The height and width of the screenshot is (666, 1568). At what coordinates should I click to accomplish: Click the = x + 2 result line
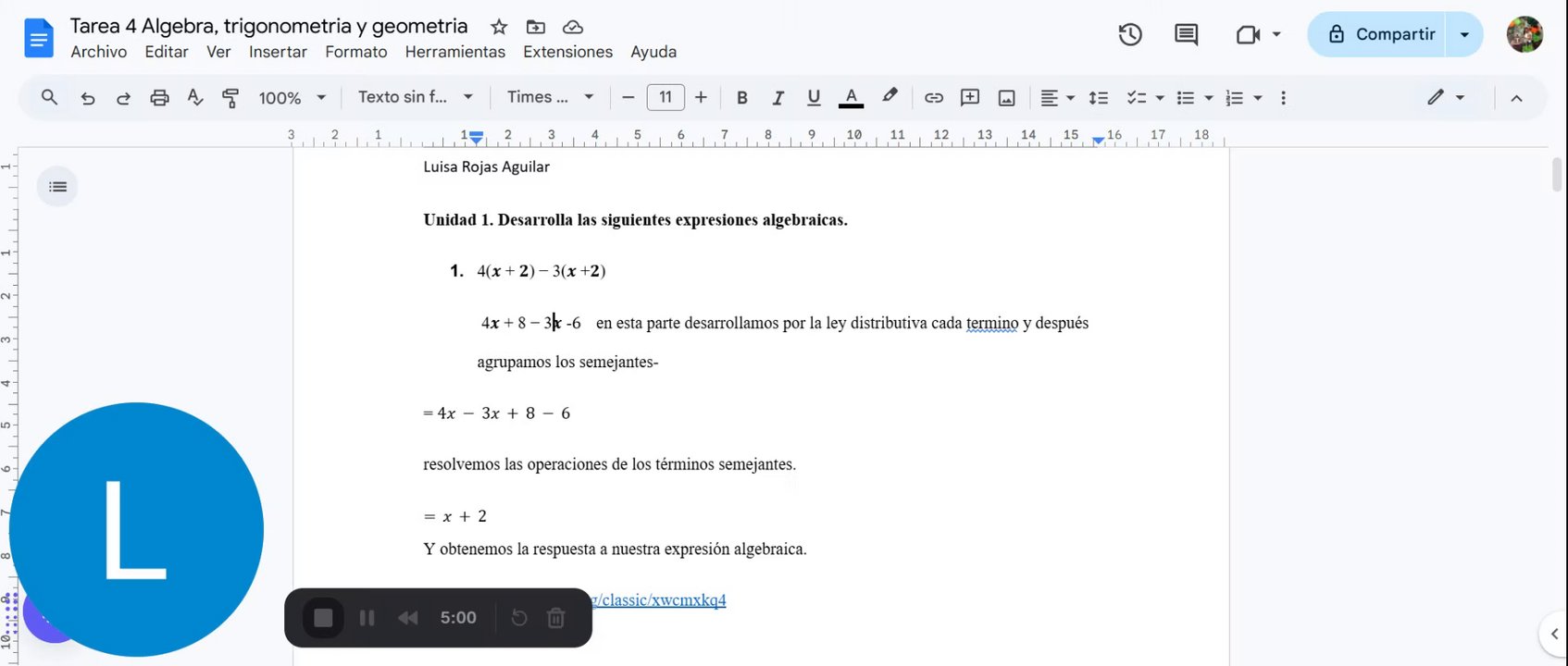455,516
